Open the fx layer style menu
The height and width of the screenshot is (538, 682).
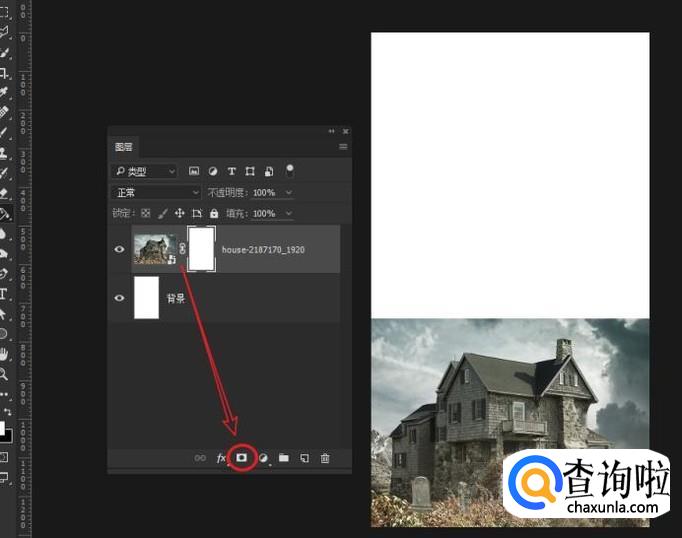(x=221, y=458)
